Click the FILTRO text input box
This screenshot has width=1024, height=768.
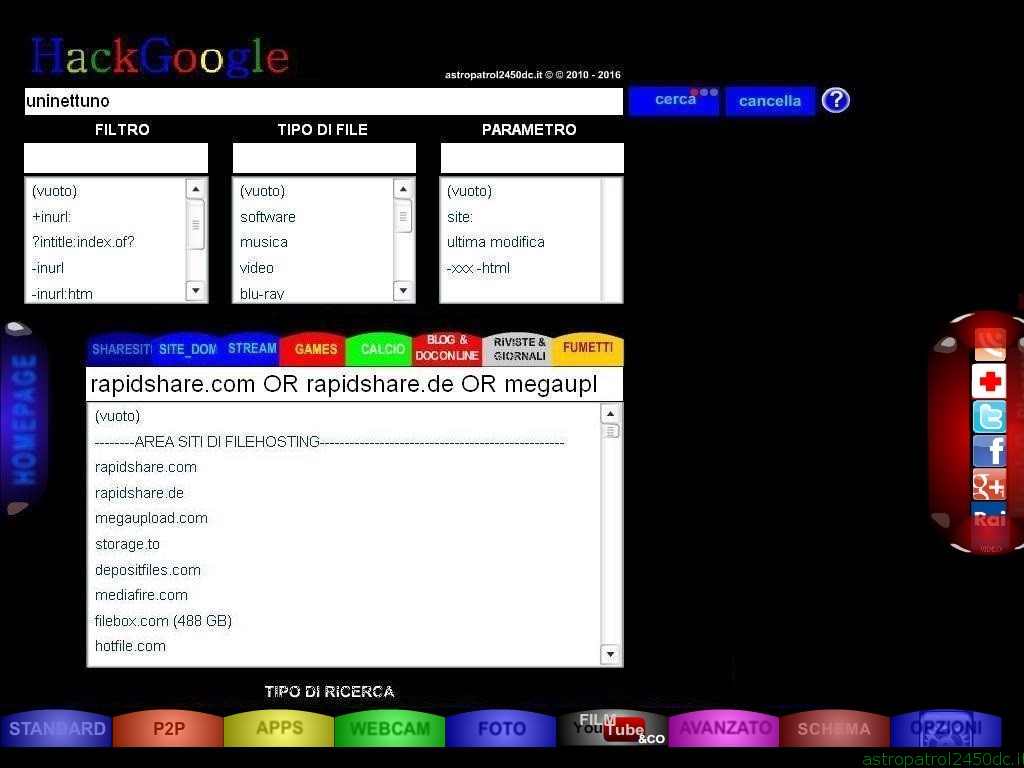click(x=116, y=158)
